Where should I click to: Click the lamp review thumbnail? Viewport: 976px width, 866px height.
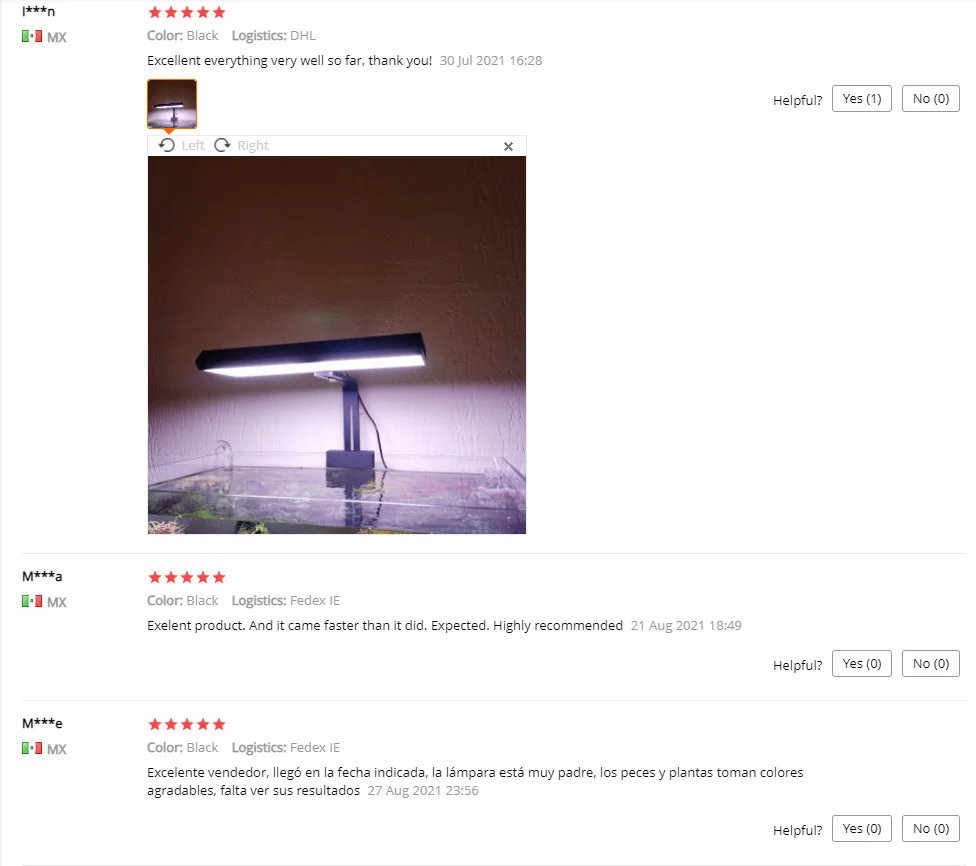[172, 104]
